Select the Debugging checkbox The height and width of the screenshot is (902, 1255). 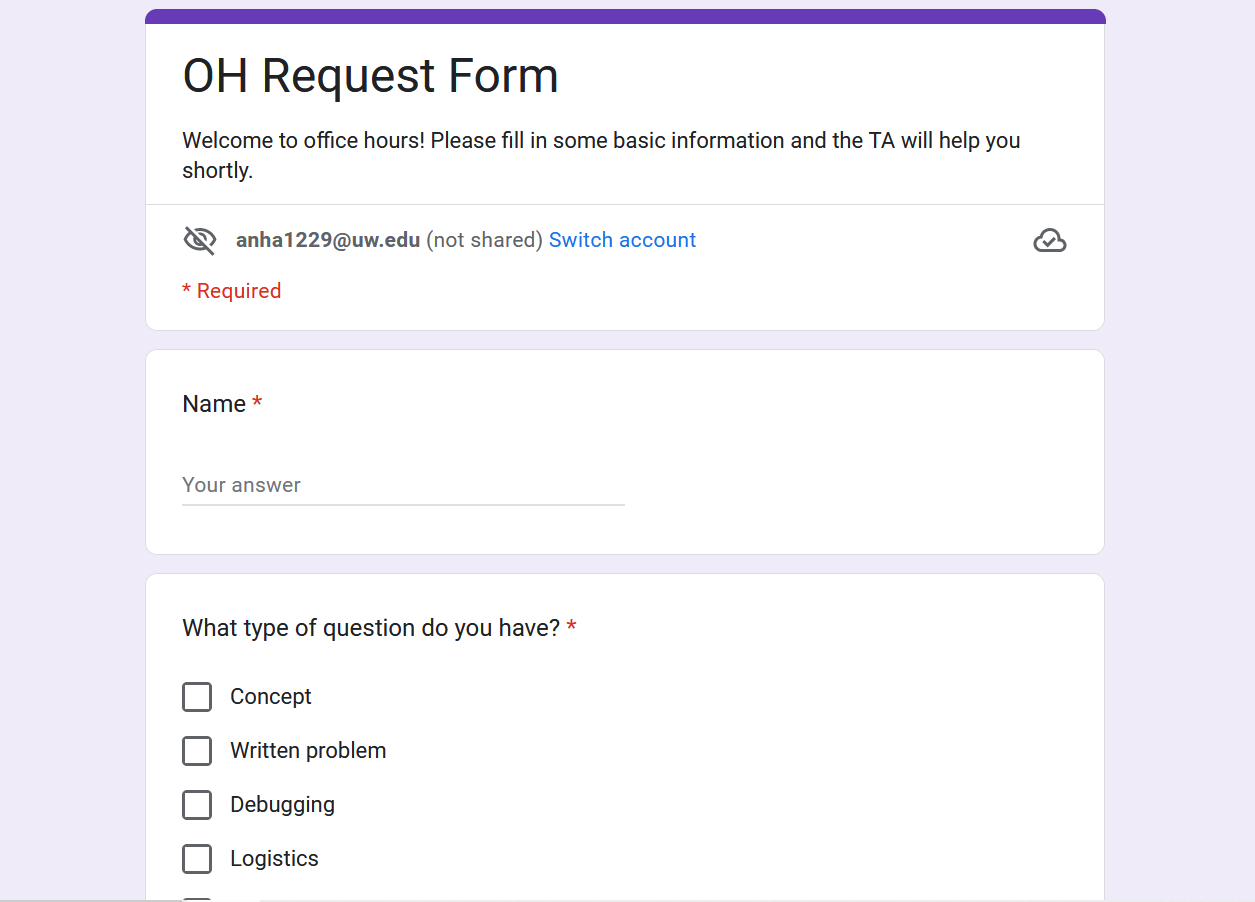pyautogui.click(x=197, y=805)
